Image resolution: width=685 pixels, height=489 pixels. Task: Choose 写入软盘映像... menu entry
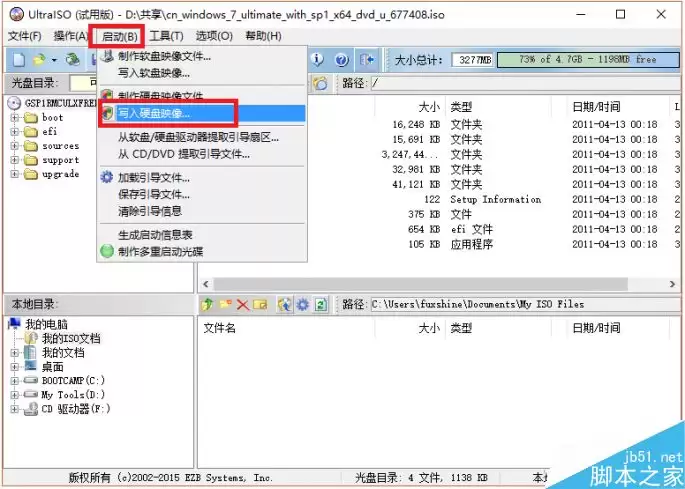pos(202,73)
